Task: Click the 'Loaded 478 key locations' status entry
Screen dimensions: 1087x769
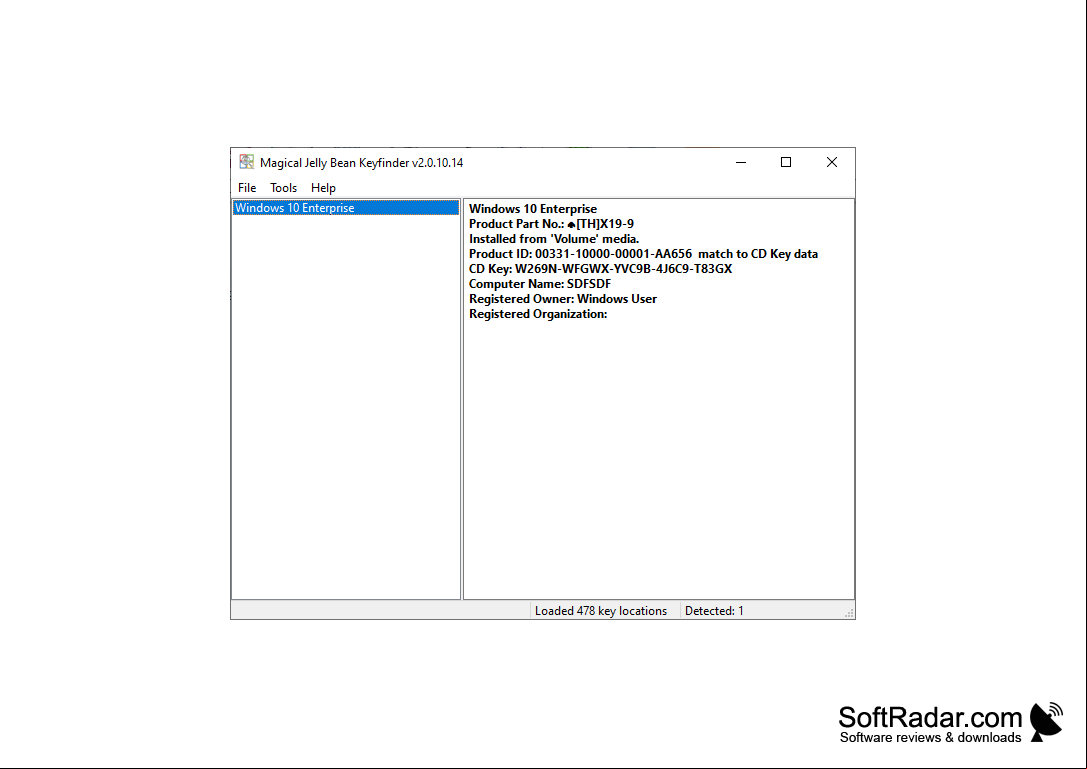Action: [x=600, y=611]
